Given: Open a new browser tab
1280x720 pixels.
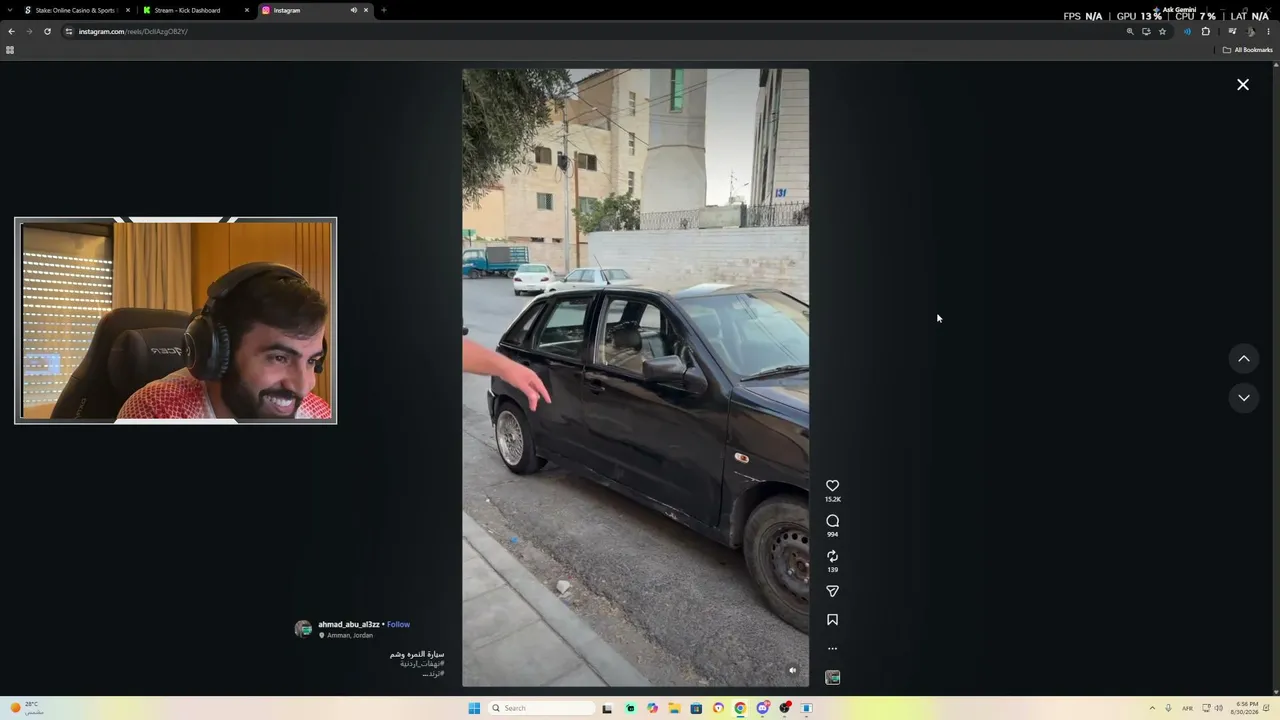Looking at the screenshot, I should click(x=384, y=10).
